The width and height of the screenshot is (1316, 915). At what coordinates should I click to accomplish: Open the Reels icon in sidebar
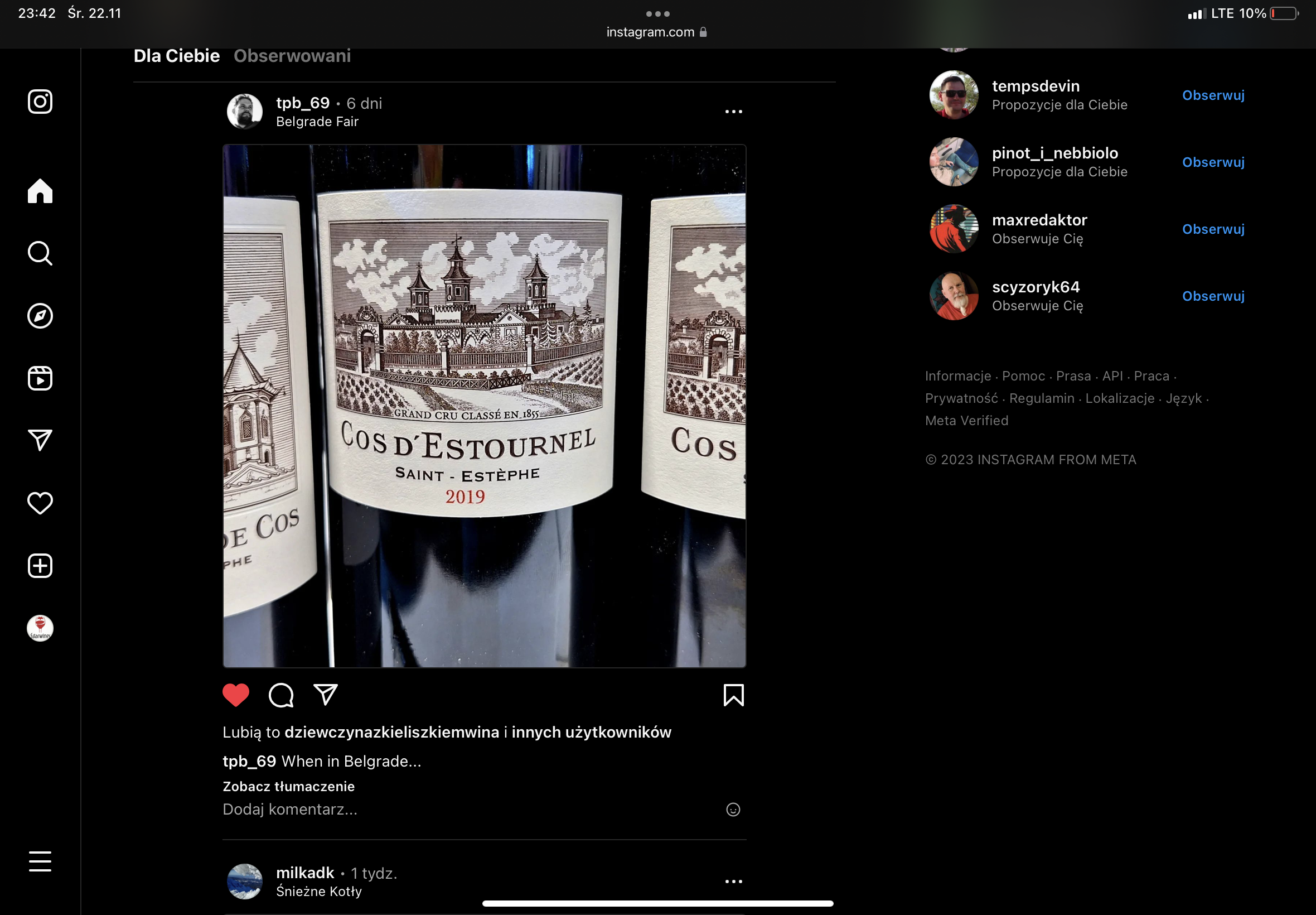click(40, 378)
